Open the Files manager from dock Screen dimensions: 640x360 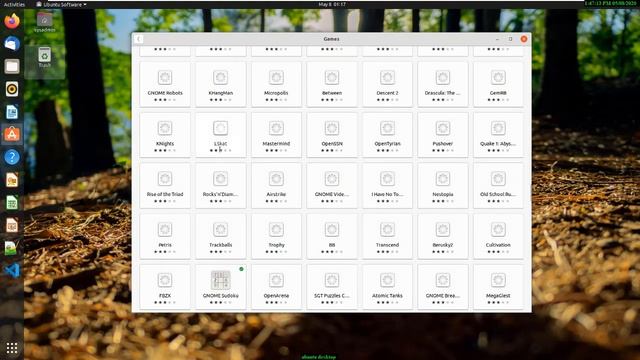[12, 66]
